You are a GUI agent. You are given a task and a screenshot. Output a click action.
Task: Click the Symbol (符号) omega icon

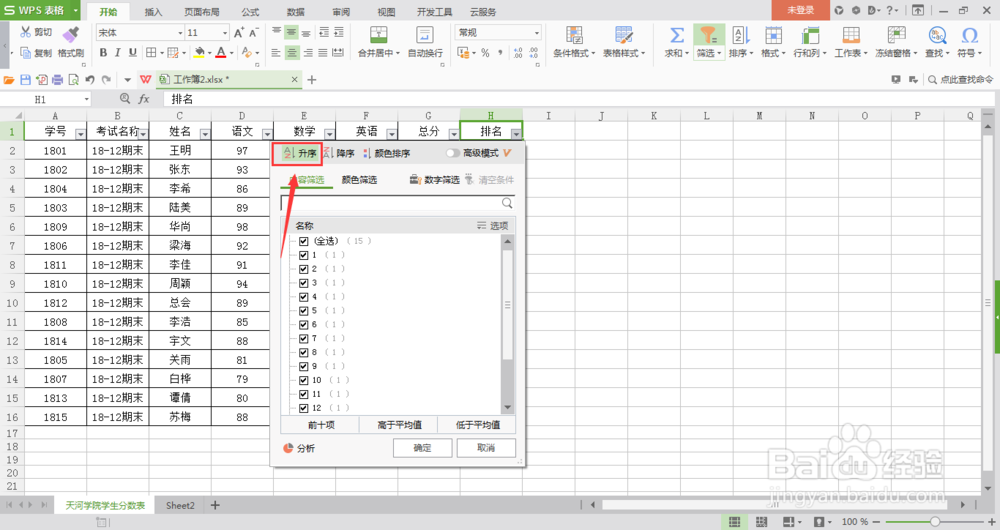coord(969,34)
